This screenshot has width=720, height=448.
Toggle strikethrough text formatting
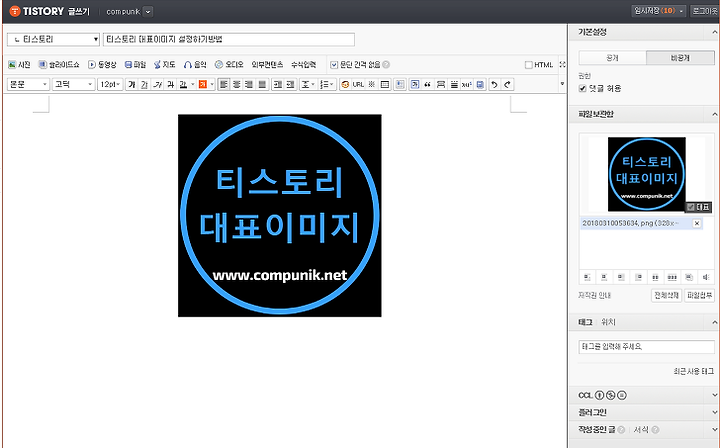point(170,84)
